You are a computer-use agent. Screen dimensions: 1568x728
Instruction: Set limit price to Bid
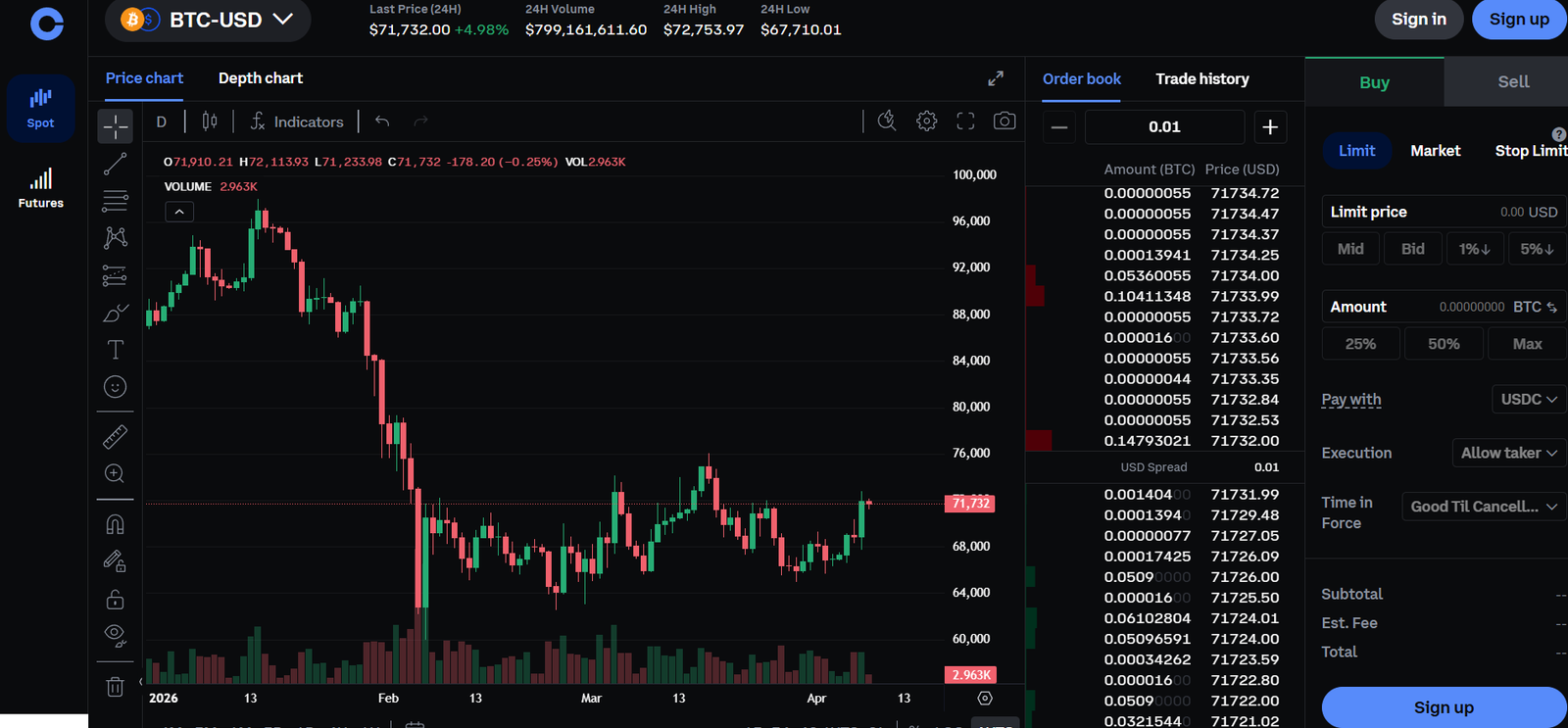pos(1413,249)
